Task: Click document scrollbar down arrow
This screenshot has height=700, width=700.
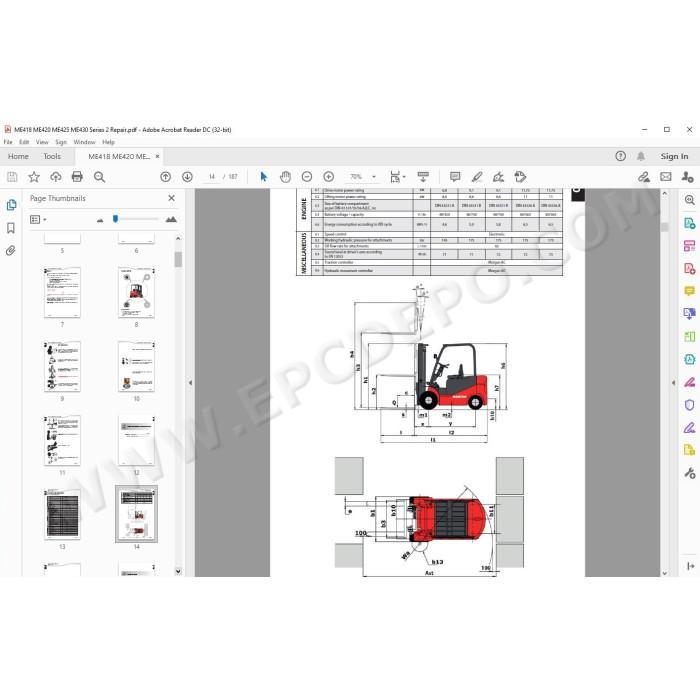Action: pyautogui.click(x=664, y=573)
